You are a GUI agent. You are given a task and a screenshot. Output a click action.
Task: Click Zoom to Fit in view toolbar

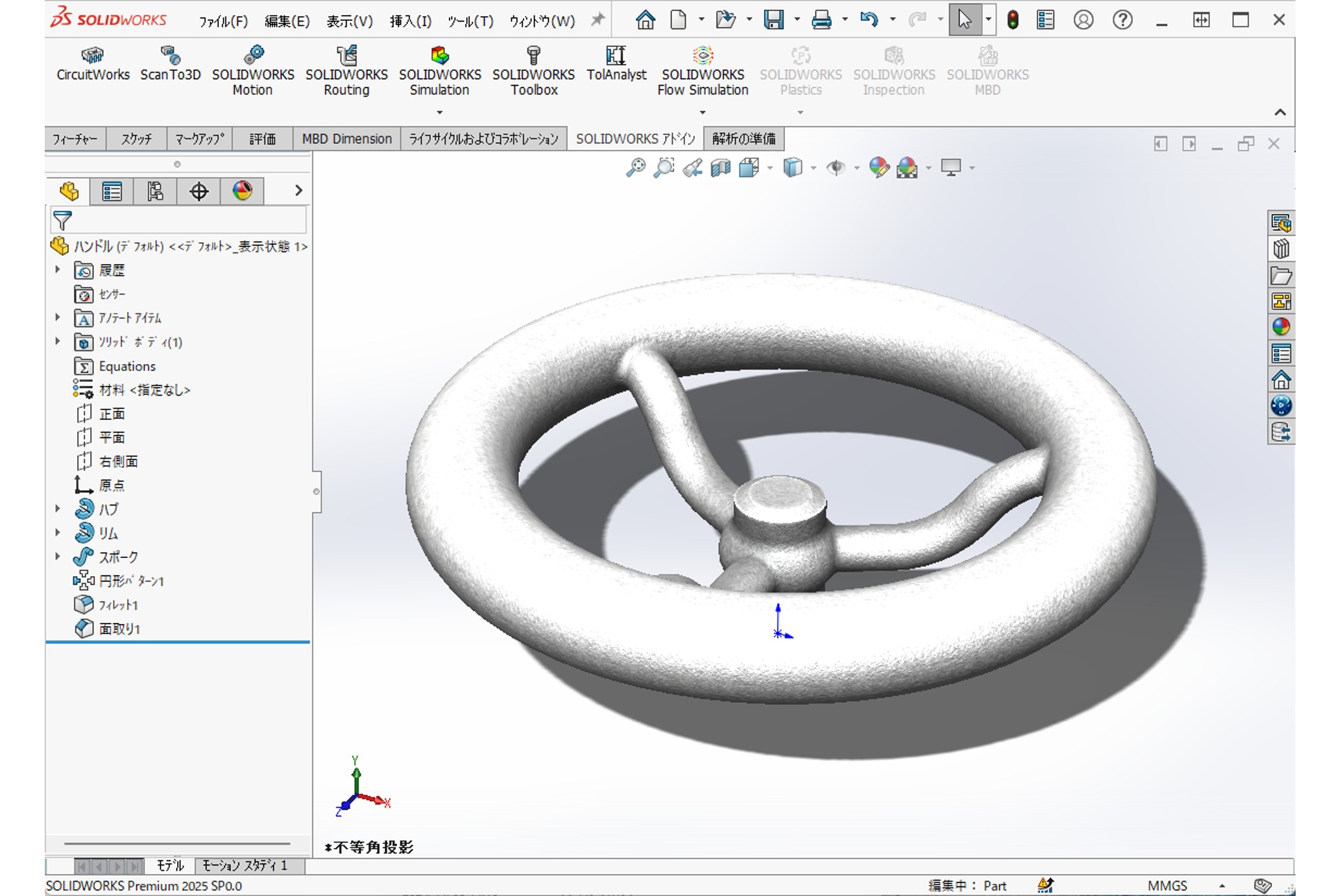click(635, 168)
